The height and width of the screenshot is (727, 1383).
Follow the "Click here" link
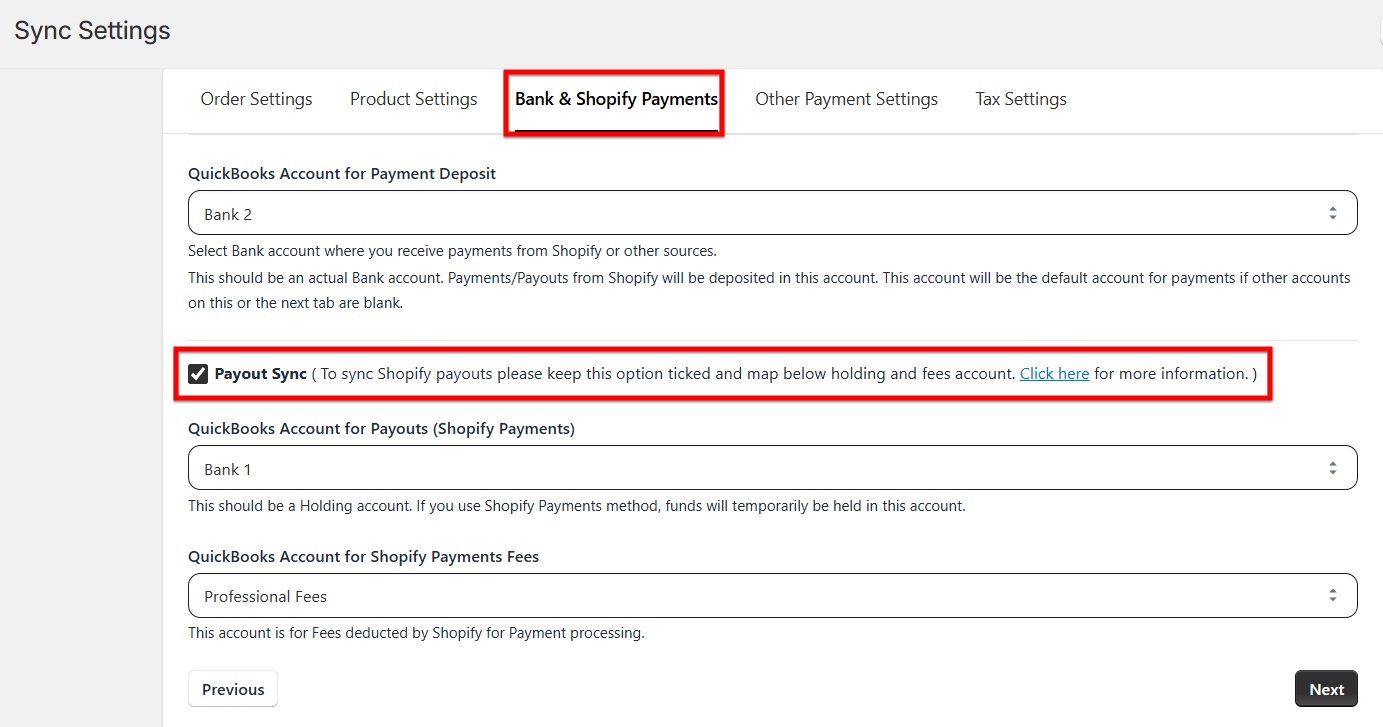(x=1054, y=374)
